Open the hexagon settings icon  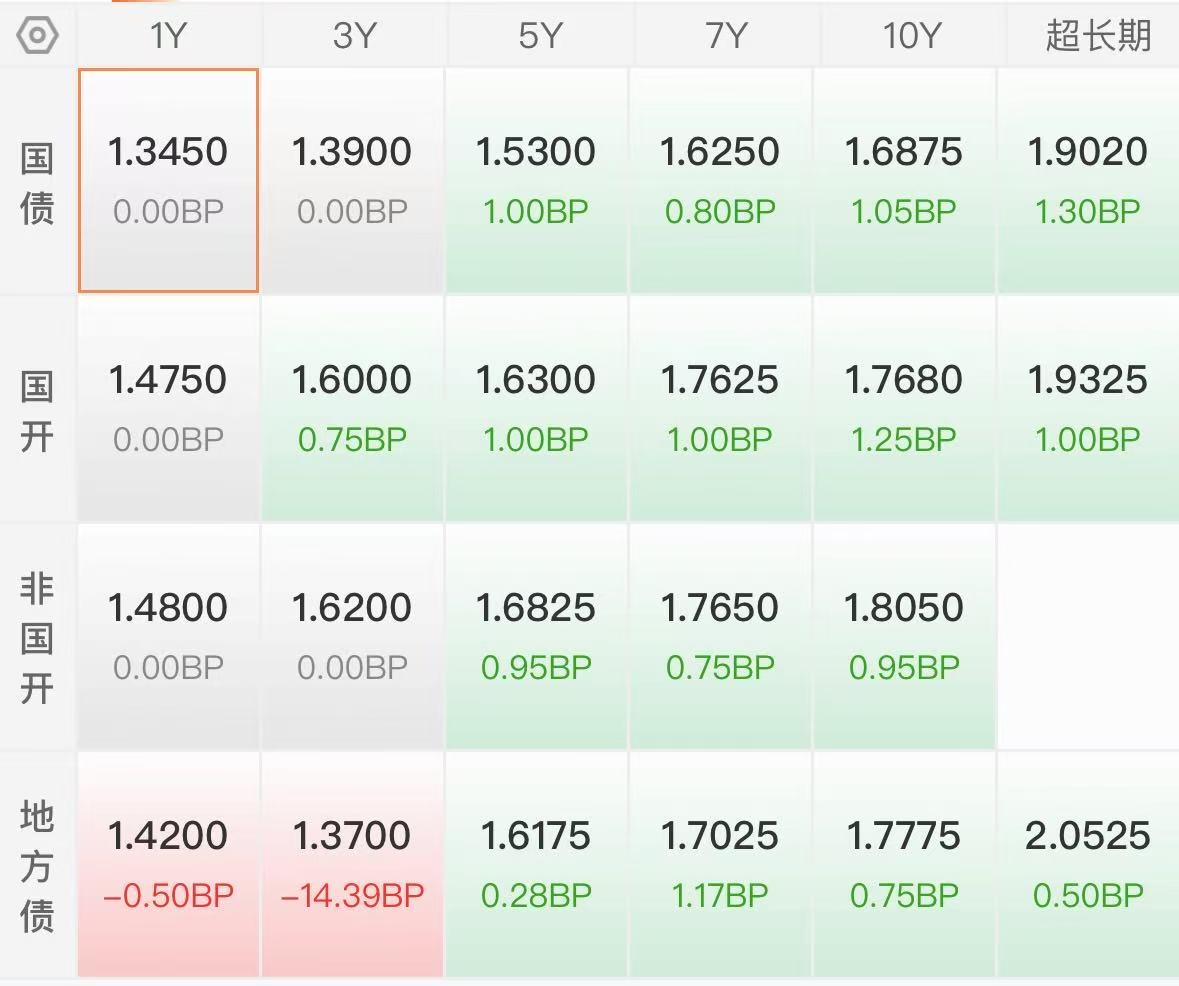(x=37, y=35)
